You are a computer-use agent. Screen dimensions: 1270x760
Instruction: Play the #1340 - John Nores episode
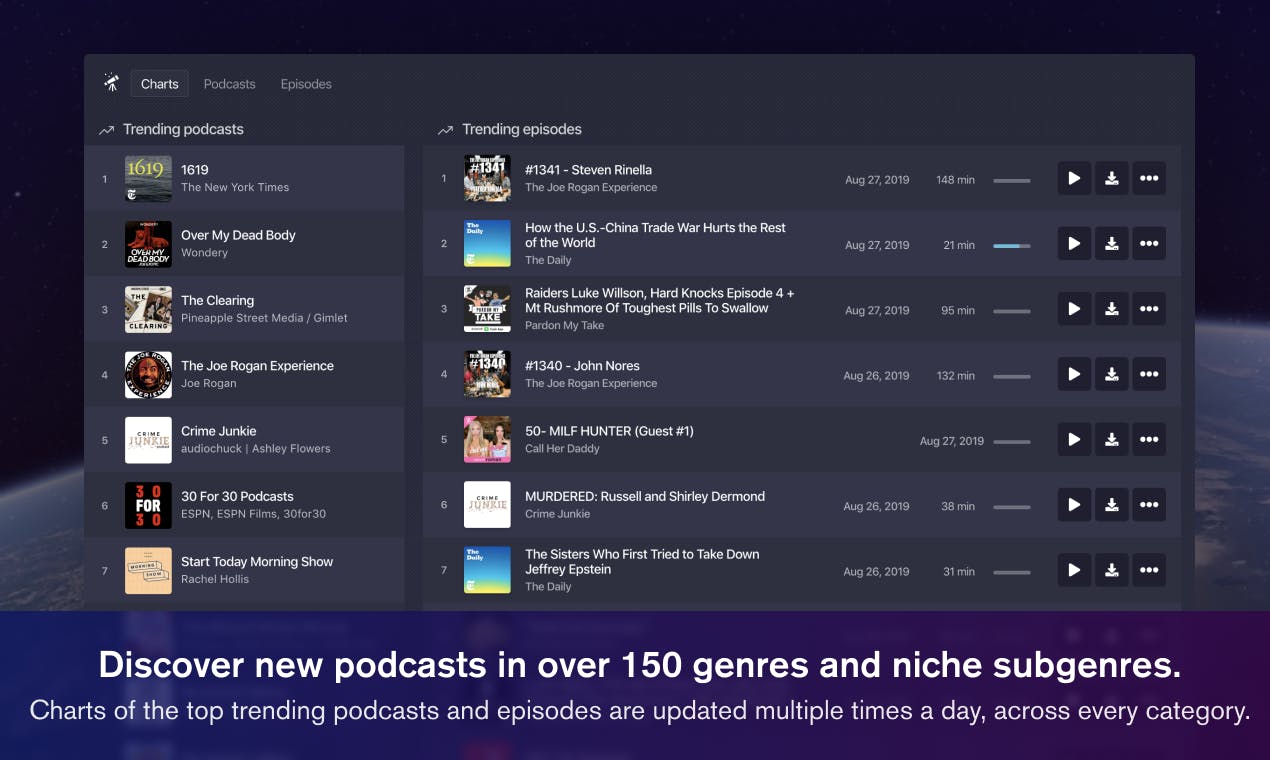1074,374
